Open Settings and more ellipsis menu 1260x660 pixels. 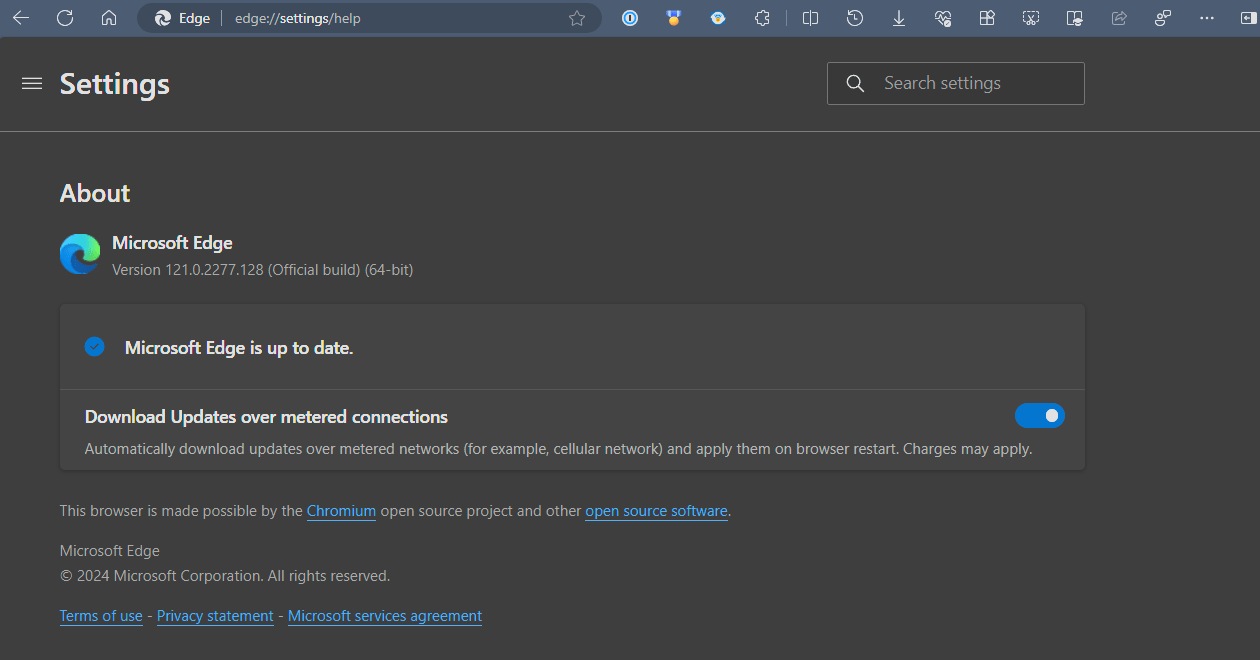[1207, 18]
